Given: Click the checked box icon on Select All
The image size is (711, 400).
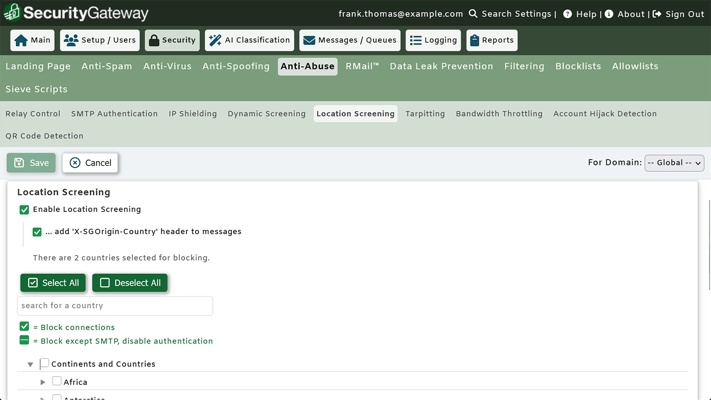Looking at the screenshot, I should pos(33,283).
